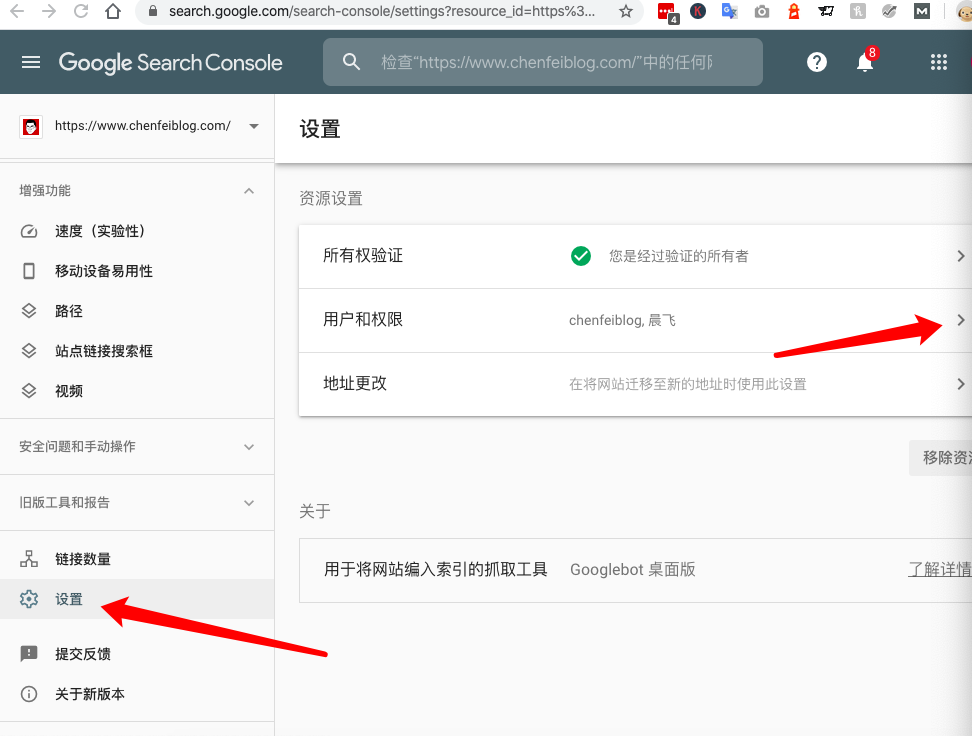Expand 旧版工具和报告 section
The width and height of the screenshot is (972, 736).
[x=249, y=503]
